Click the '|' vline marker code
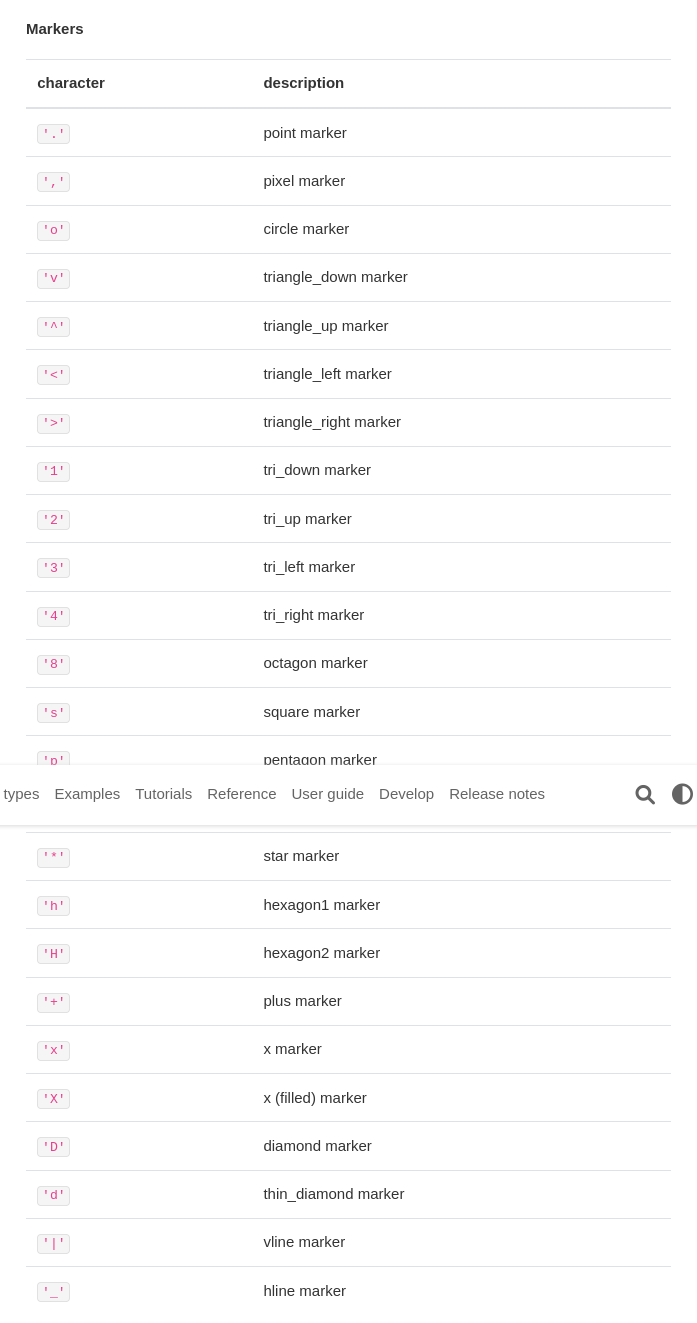This screenshot has height=1323, width=697. (x=54, y=1244)
